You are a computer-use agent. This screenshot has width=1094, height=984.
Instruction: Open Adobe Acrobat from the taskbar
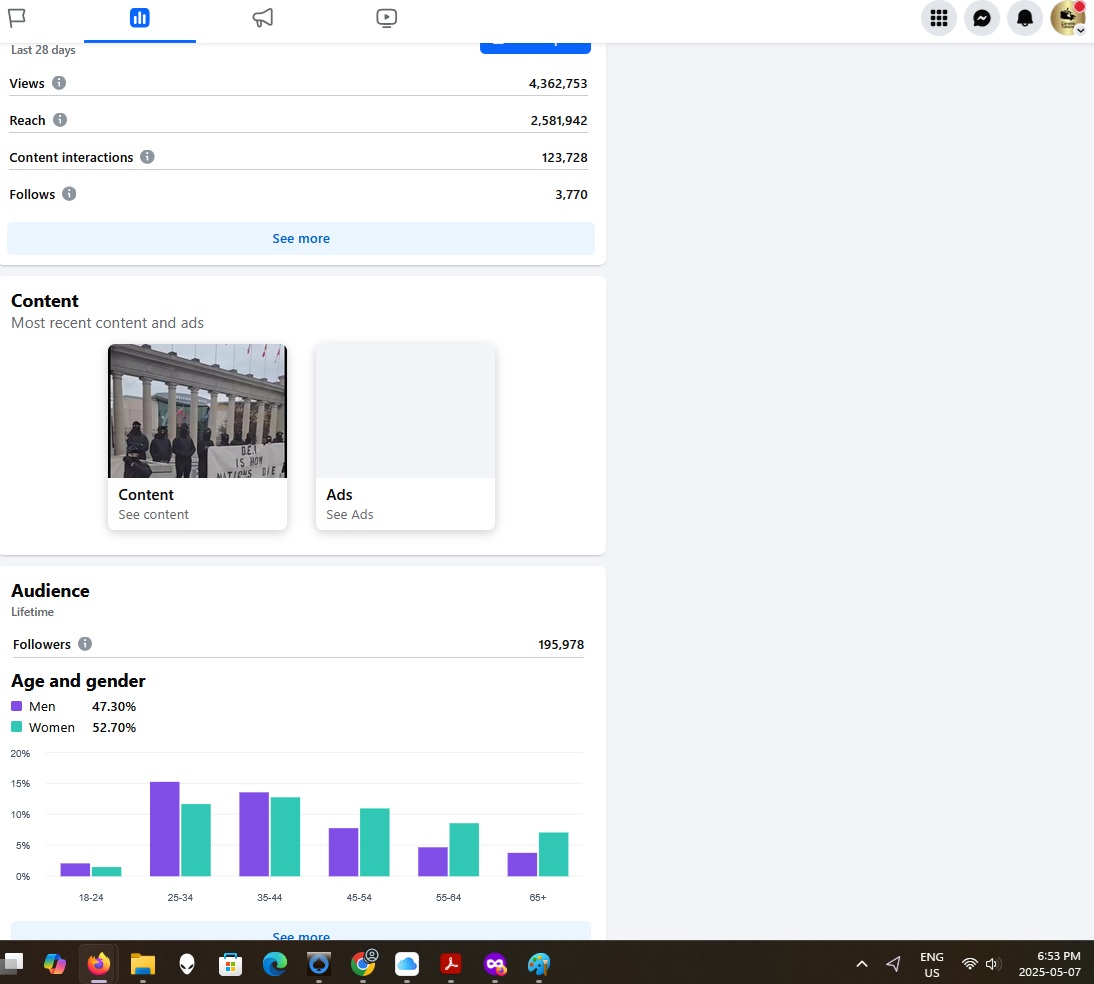(x=451, y=964)
